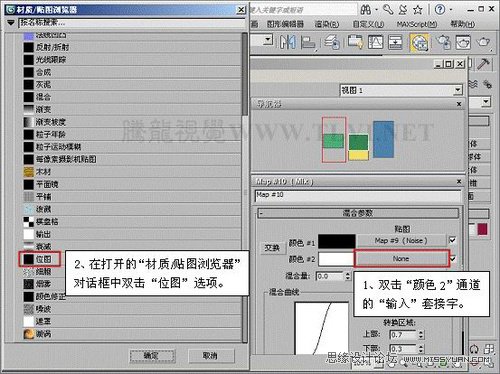Click the 上部 value spinner arrows
This screenshot has height=374, width=500.
click(x=421, y=334)
